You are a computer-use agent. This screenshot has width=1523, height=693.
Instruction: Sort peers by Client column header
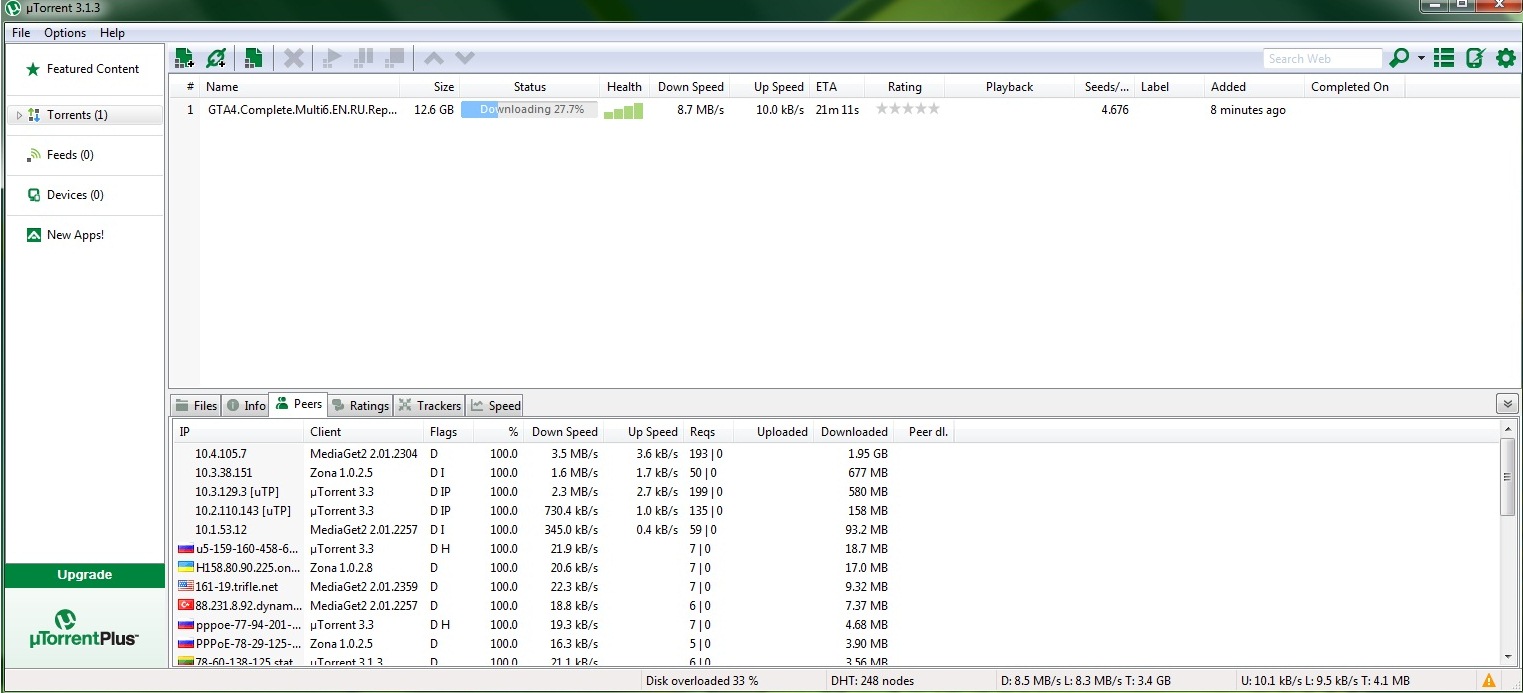click(x=364, y=432)
